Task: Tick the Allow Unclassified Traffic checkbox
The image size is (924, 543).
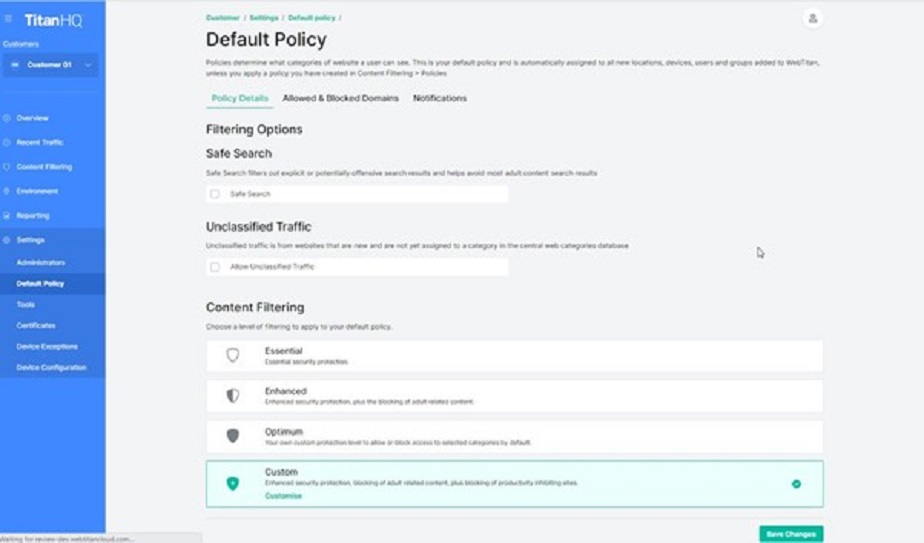Action: 215,267
